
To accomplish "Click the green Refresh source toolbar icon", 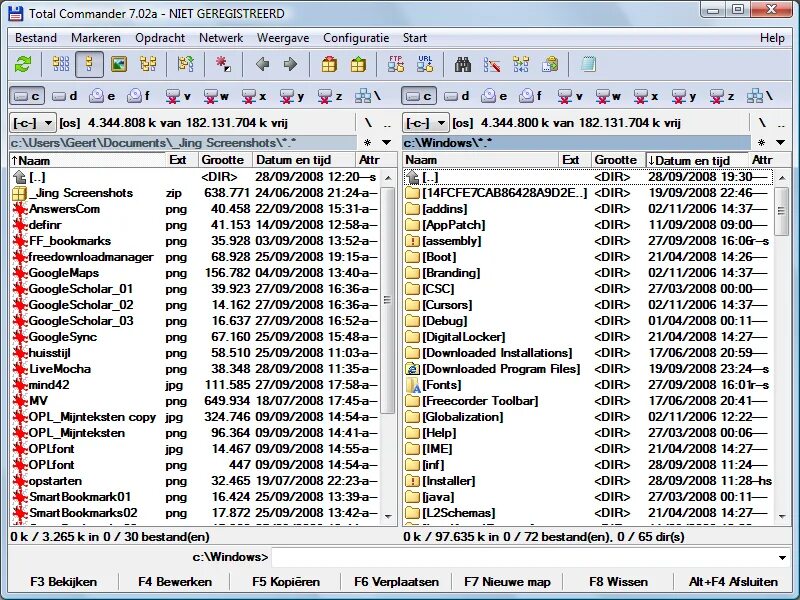I will [23, 64].
